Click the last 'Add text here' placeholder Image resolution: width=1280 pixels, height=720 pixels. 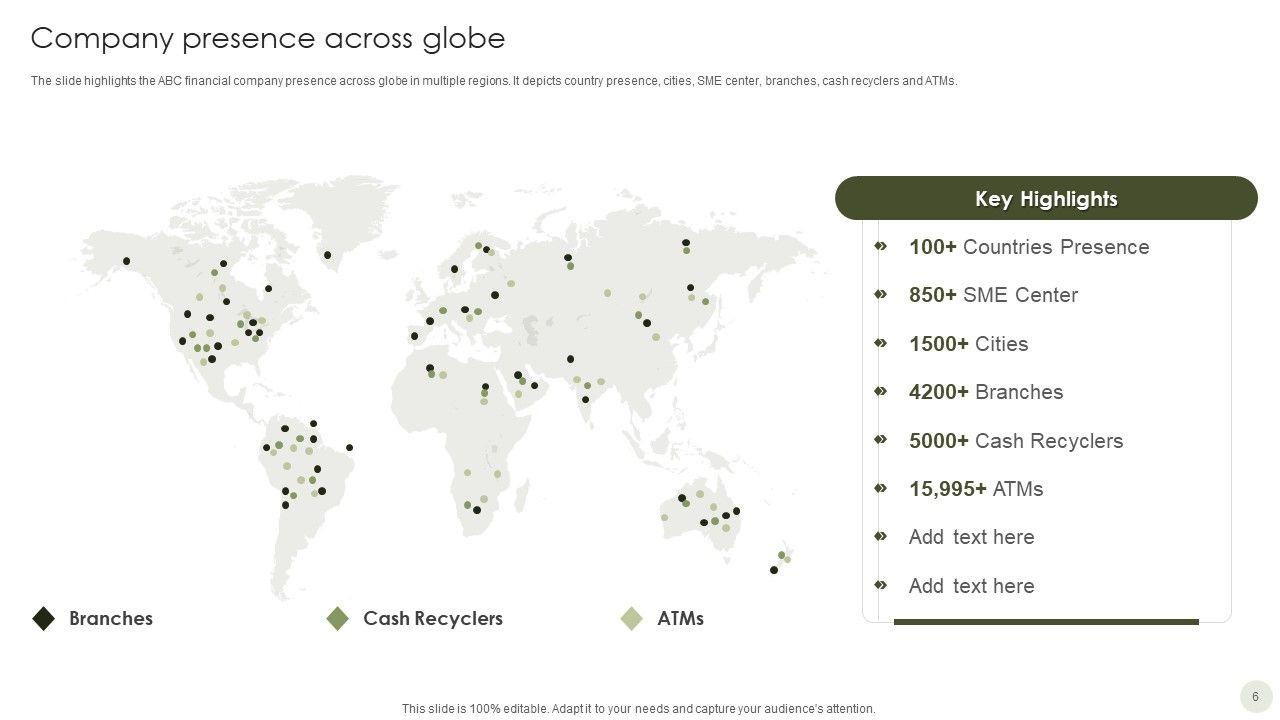pos(971,586)
